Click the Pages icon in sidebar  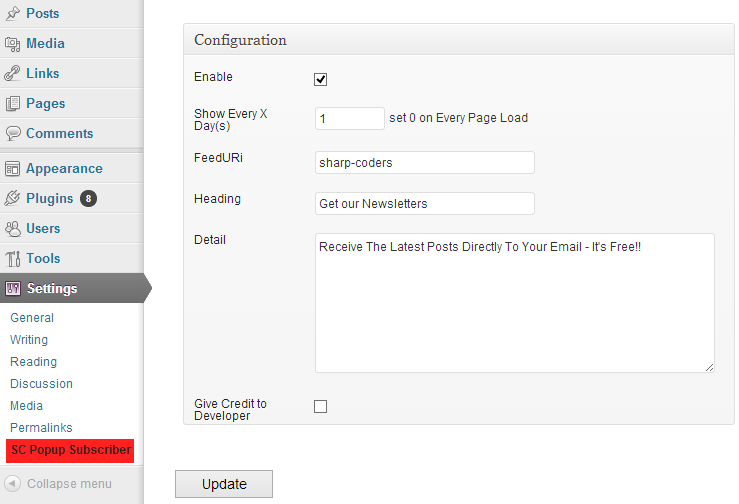[13, 104]
